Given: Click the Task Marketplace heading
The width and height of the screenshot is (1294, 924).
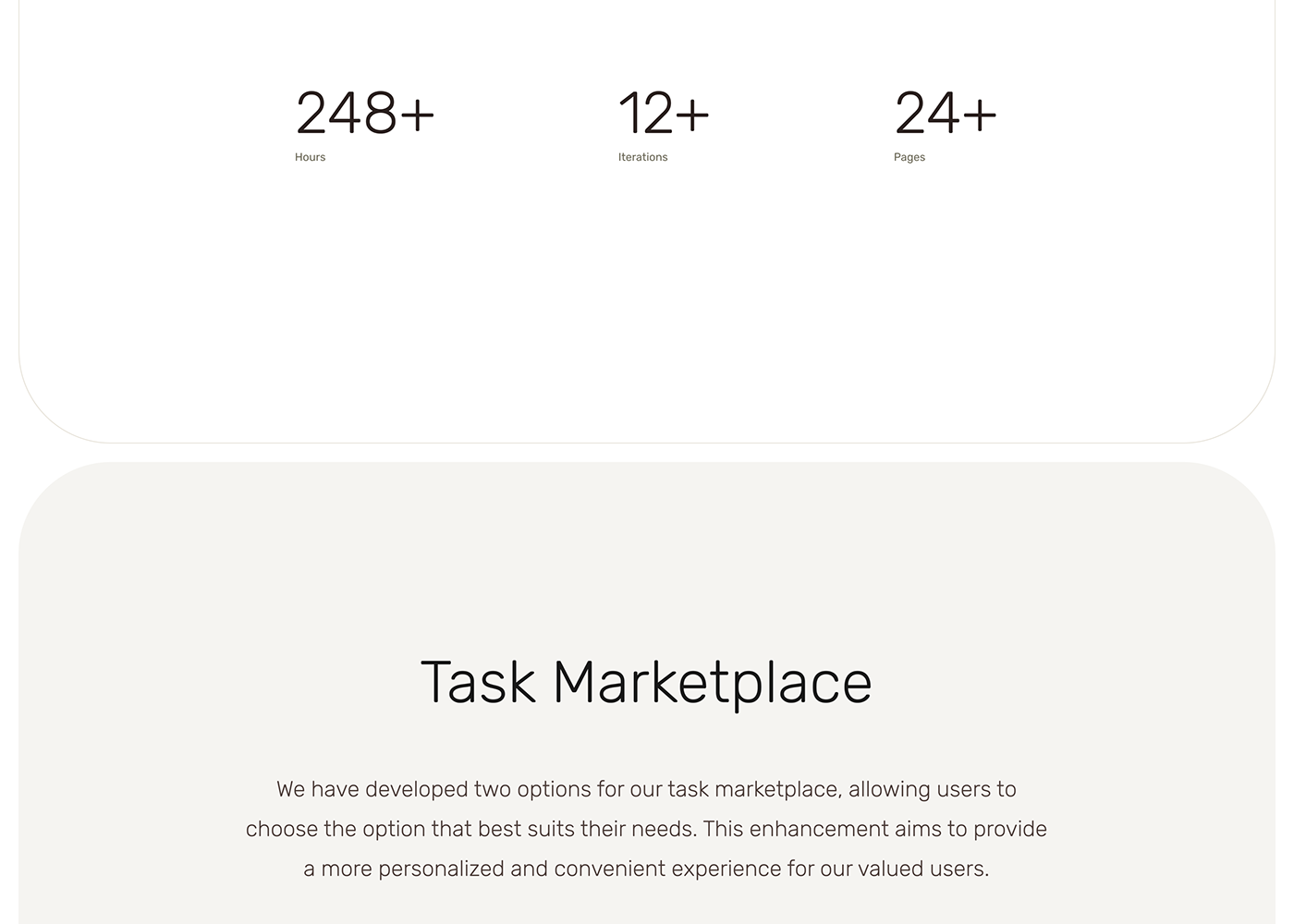Looking at the screenshot, I should pos(646,683).
